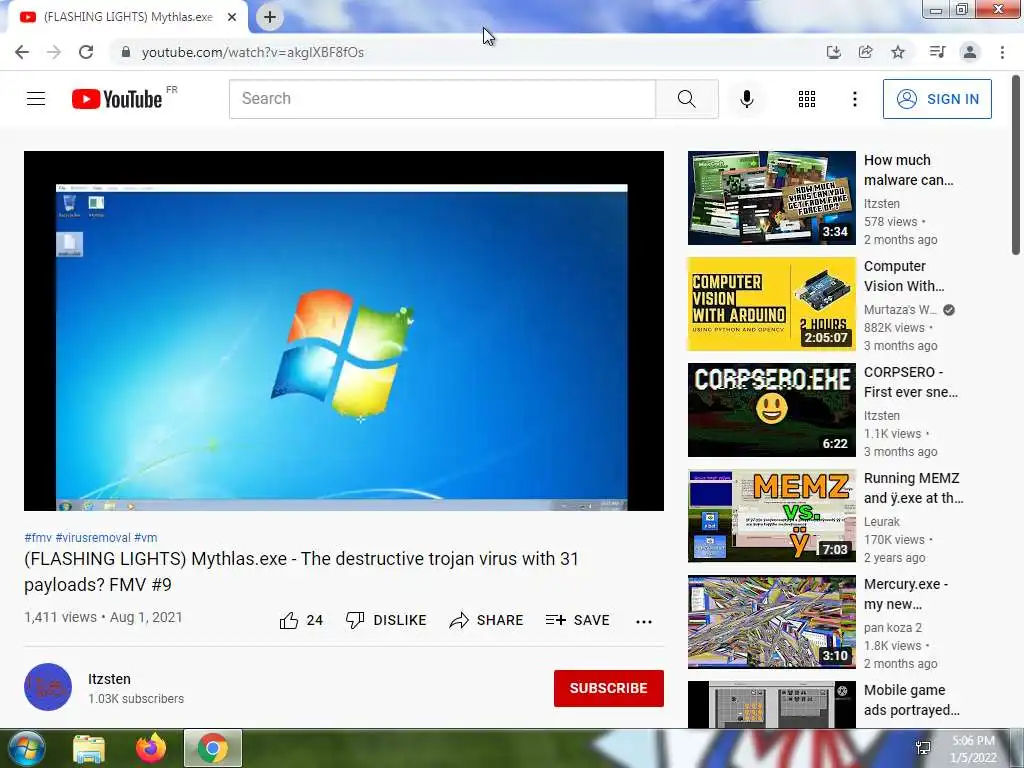
Task: Click the video player to play
Action: click(x=344, y=330)
